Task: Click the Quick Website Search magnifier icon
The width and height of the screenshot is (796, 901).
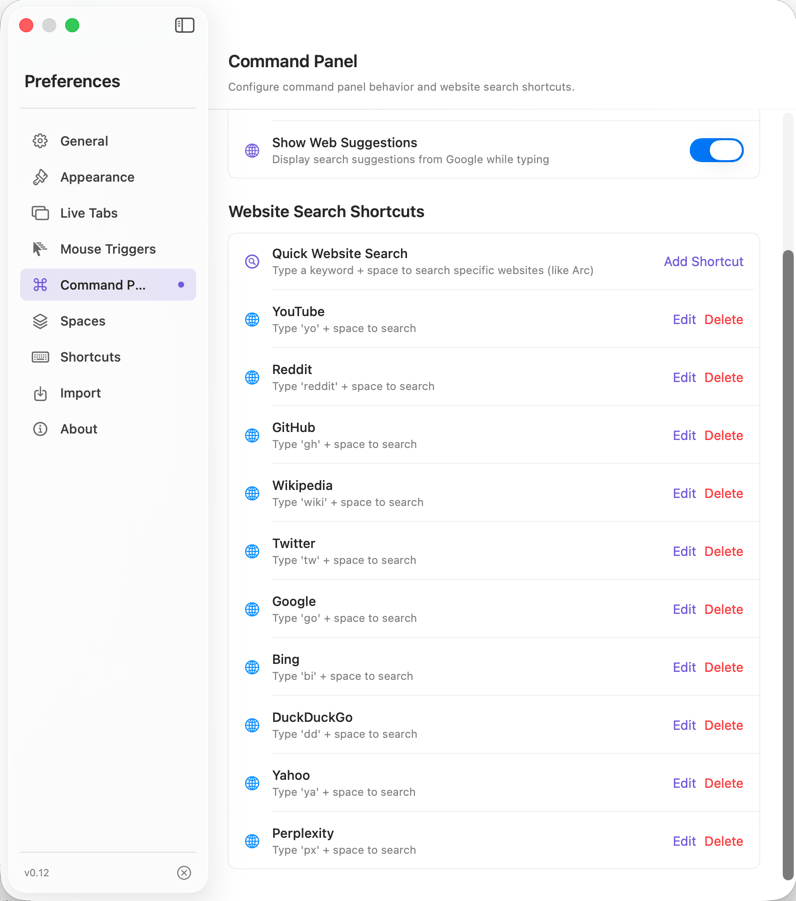Action: click(251, 261)
